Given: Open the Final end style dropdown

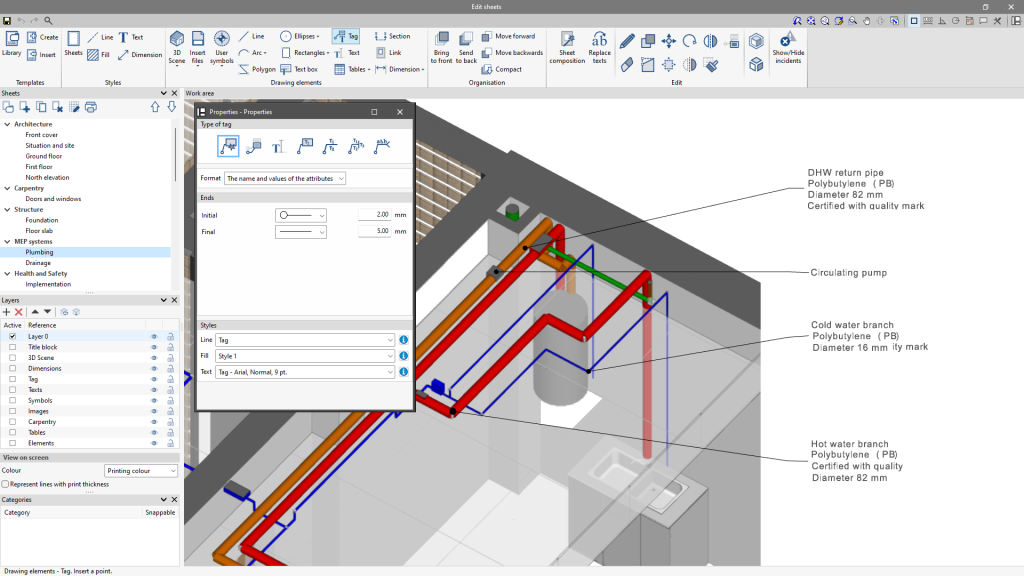Looking at the screenshot, I should (x=301, y=232).
